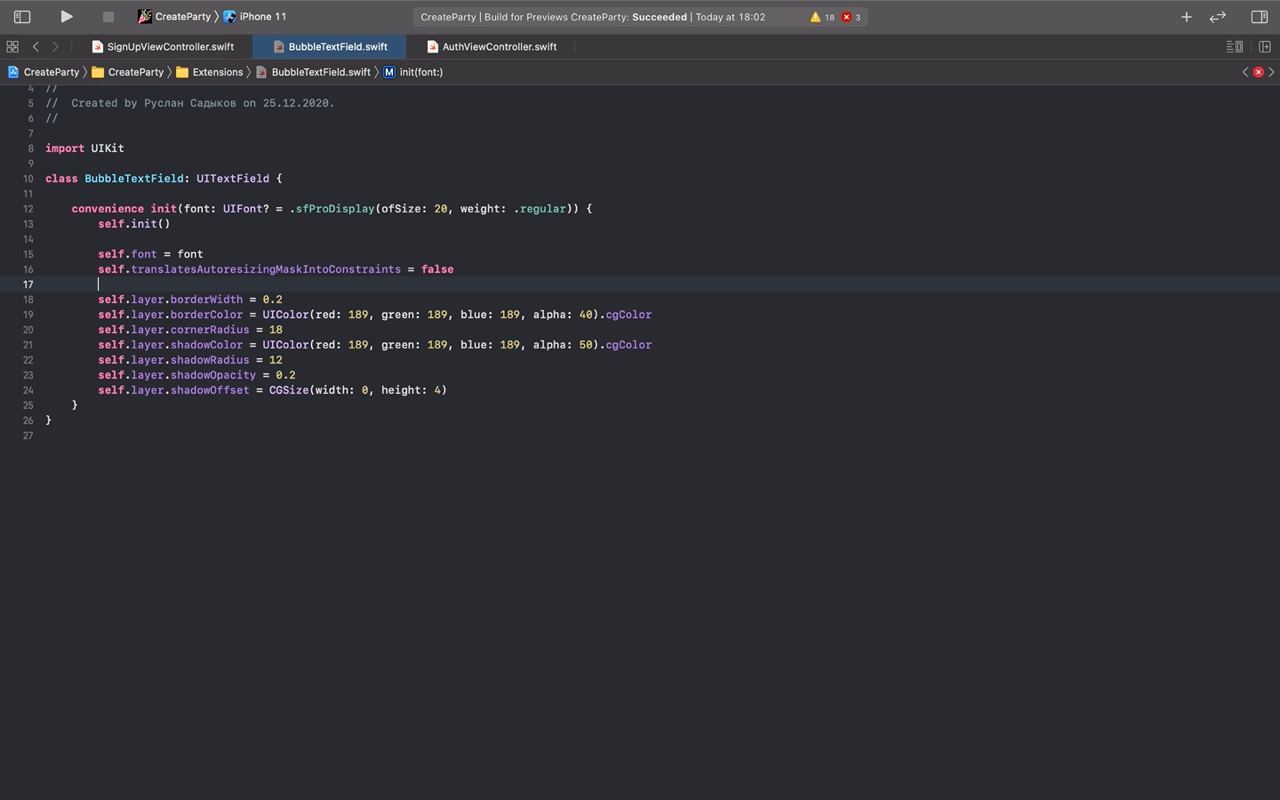Toggle the right inspector panel
This screenshot has height=800, width=1280.
(x=1259, y=17)
